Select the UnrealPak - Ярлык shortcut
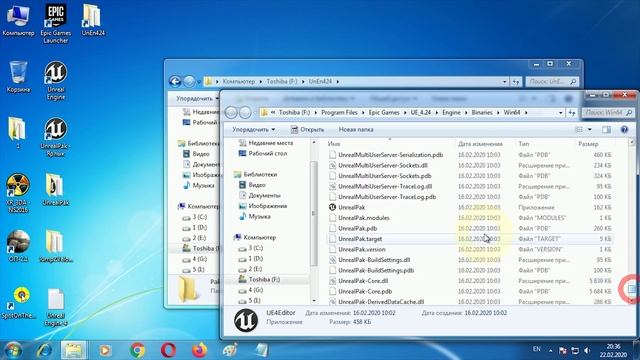The height and width of the screenshot is (360, 640). (56, 137)
